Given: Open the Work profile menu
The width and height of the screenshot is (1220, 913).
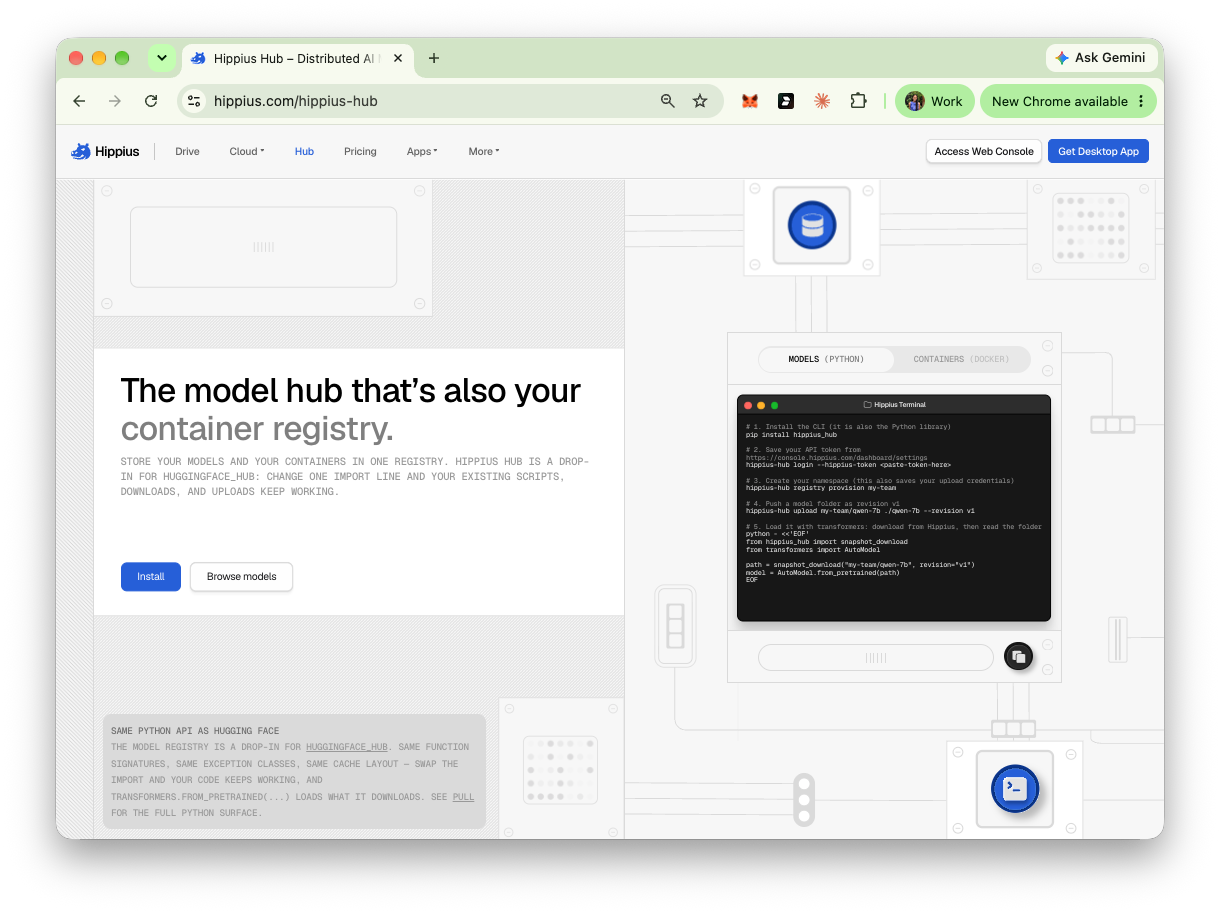Looking at the screenshot, I should click(934, 101).
